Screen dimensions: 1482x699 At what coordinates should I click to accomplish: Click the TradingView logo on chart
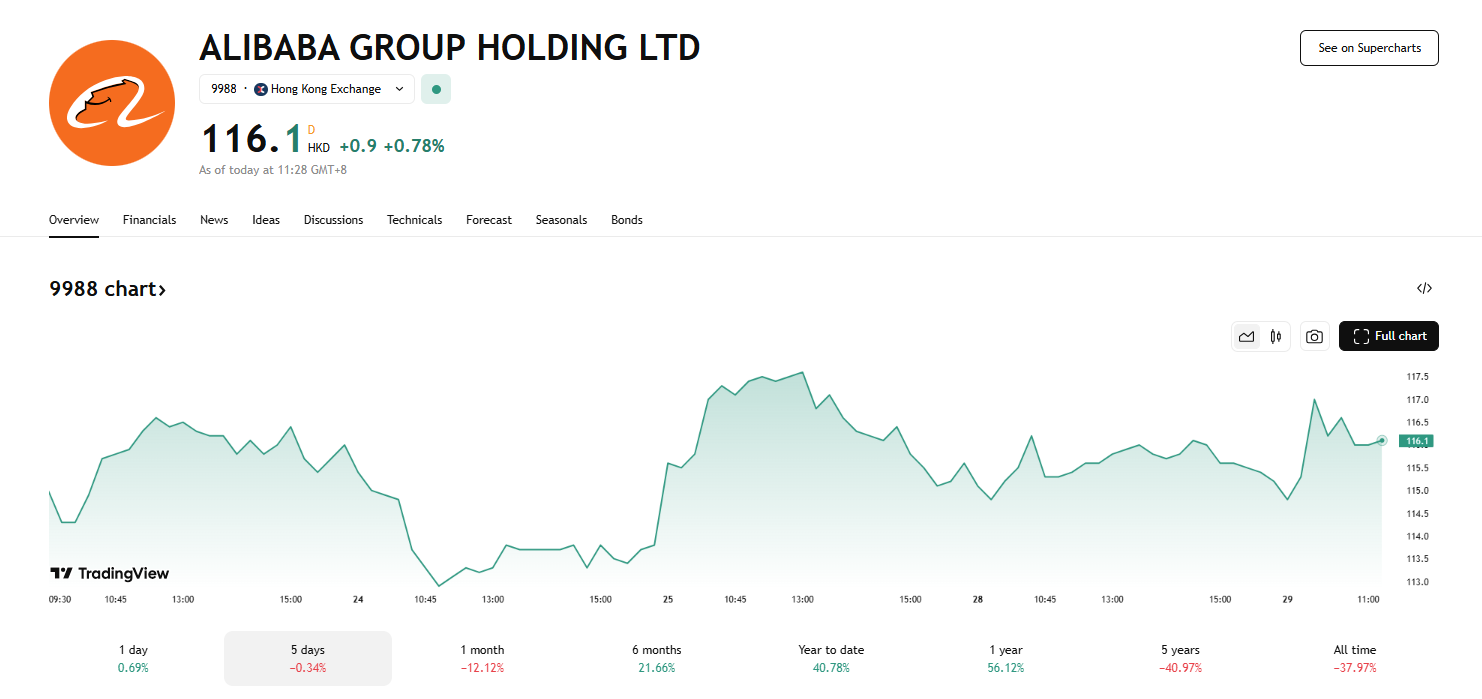[110, 573]
